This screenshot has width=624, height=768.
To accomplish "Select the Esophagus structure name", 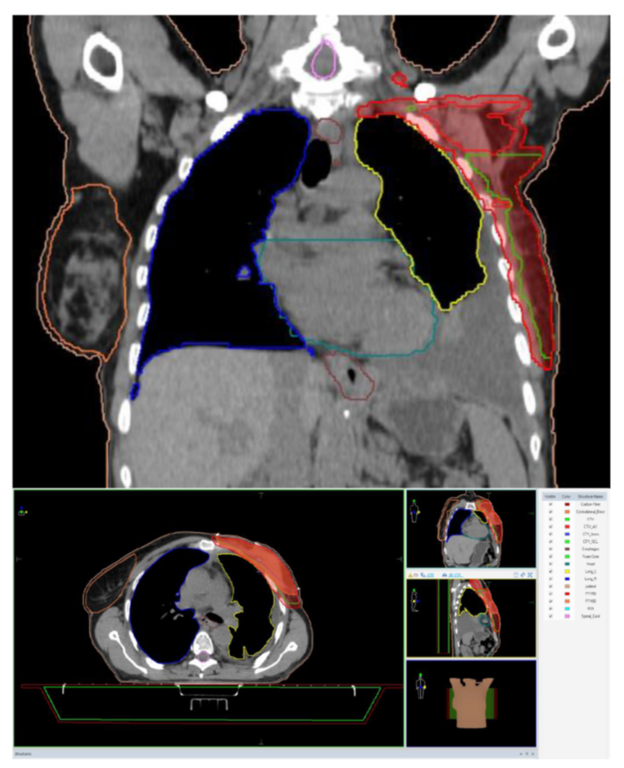I will point(590,549).
